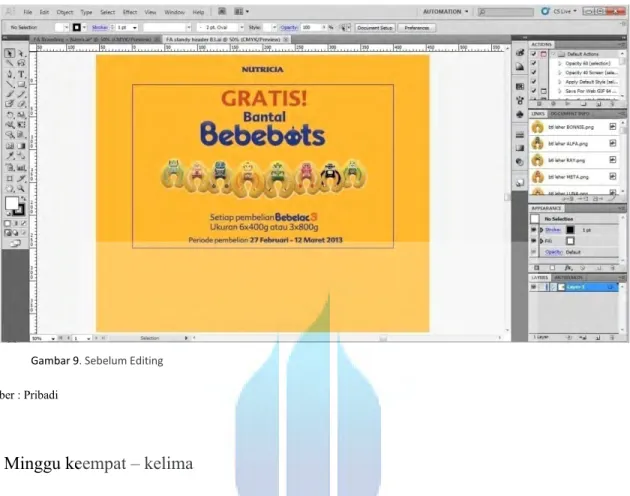Open the Object menu
Viewport: 630px width, 496px height.
coord(65,12)
